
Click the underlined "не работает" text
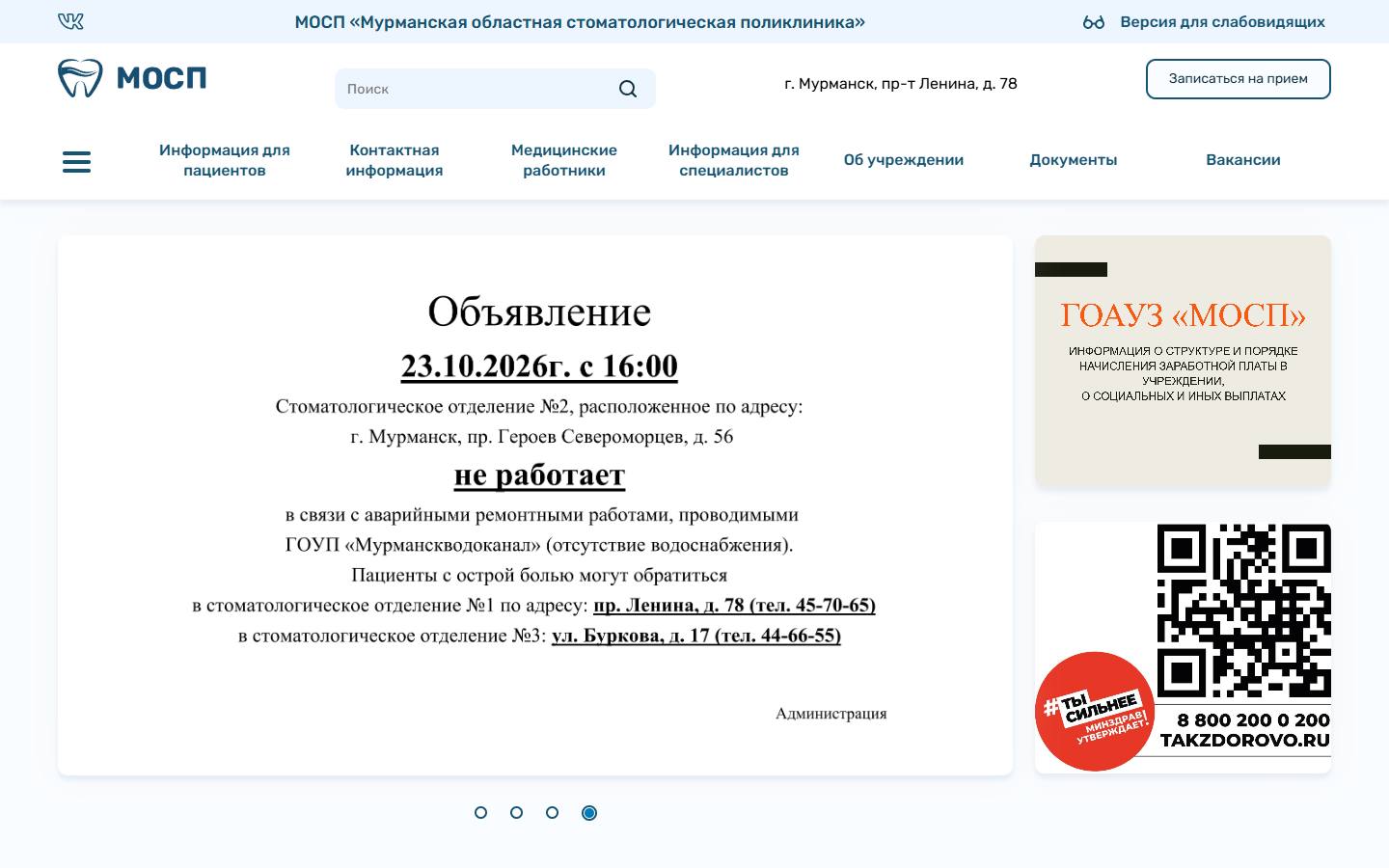[539, 475]
